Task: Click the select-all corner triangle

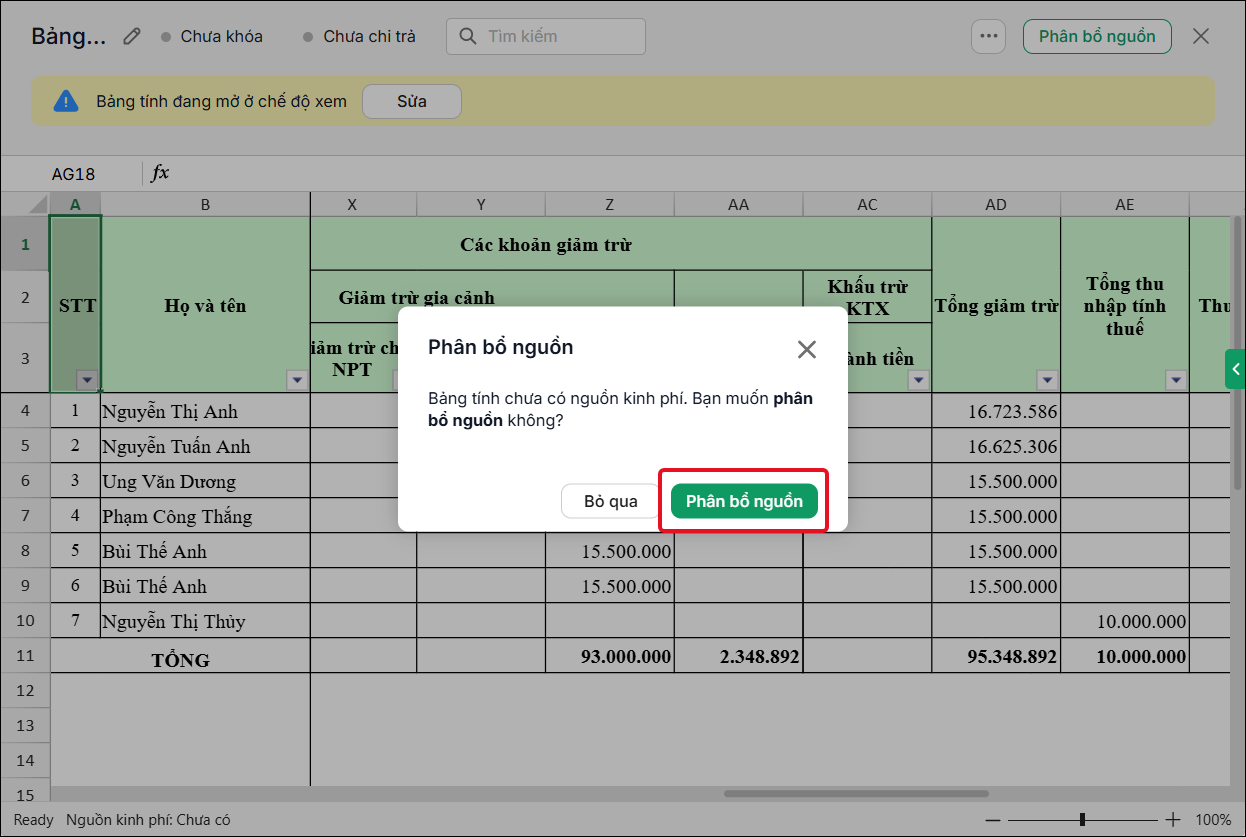Action: 38,204
